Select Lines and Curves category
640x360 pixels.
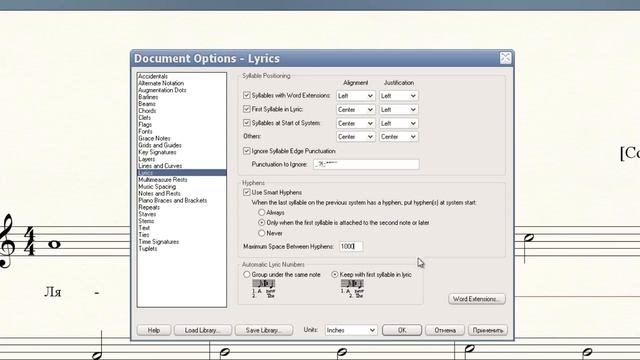[x=160, y=166]
